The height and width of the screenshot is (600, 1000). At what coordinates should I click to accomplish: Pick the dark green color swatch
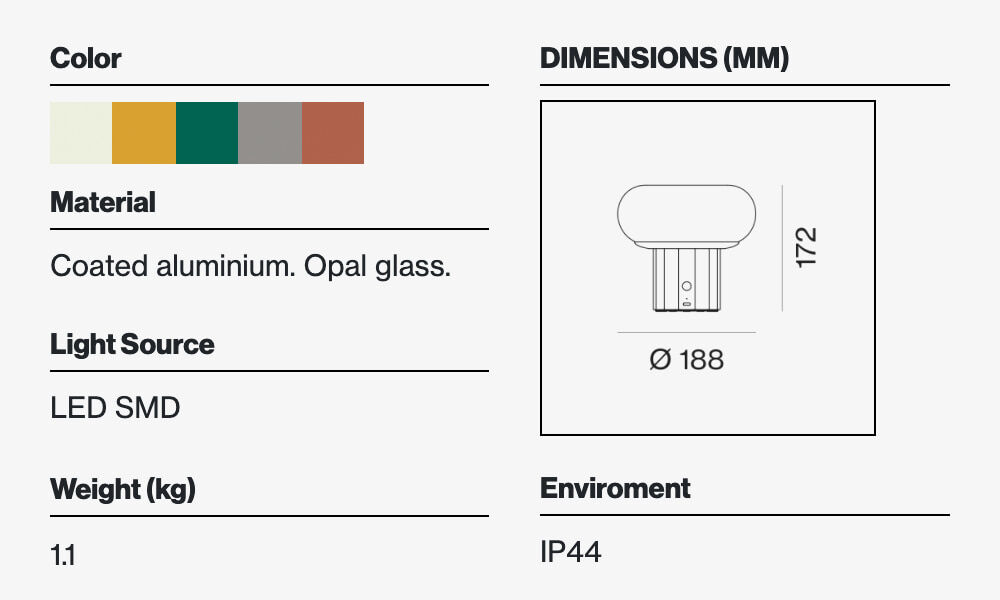click(x=207, y=133)
